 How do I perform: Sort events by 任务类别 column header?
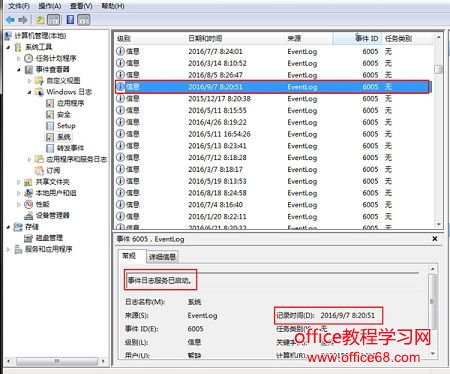pos(407,38)
